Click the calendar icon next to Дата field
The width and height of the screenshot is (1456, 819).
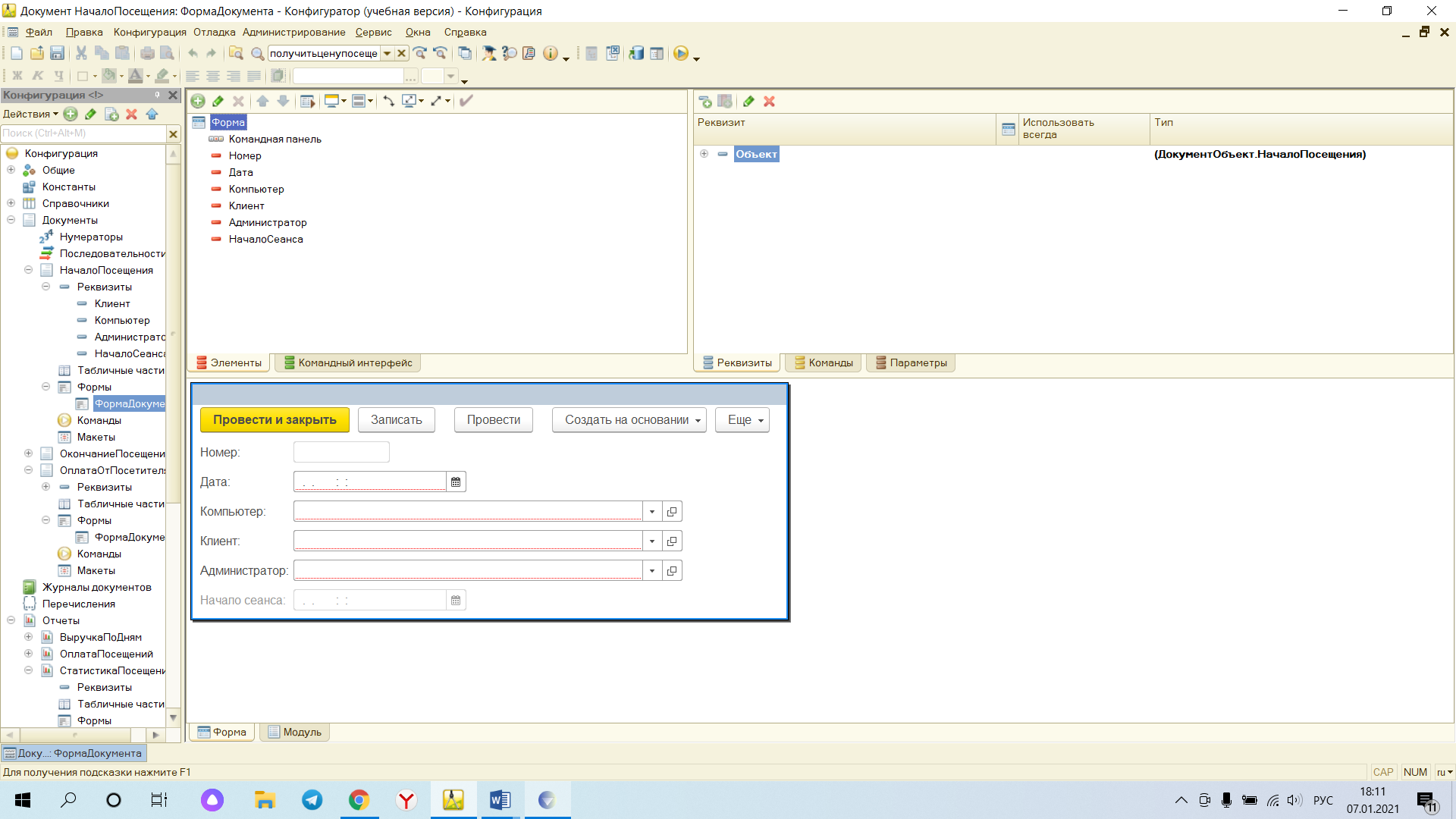pyautogui.click(x=456, y=482)
